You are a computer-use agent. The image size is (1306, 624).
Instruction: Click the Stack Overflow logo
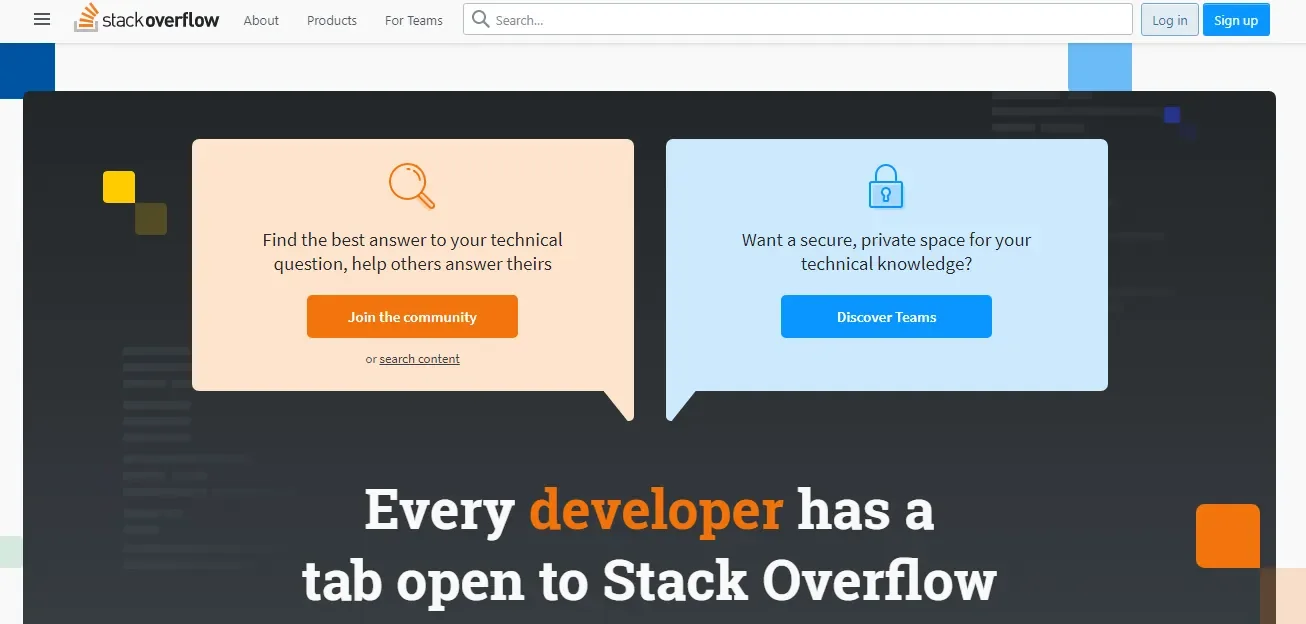(x=147, y=19)
